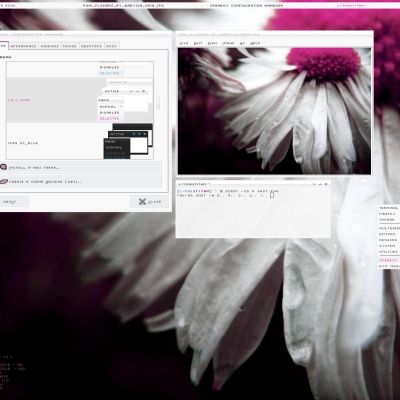Click the X icon on Close button
This screenshot has height=400, width=400.
coord(142,202)
